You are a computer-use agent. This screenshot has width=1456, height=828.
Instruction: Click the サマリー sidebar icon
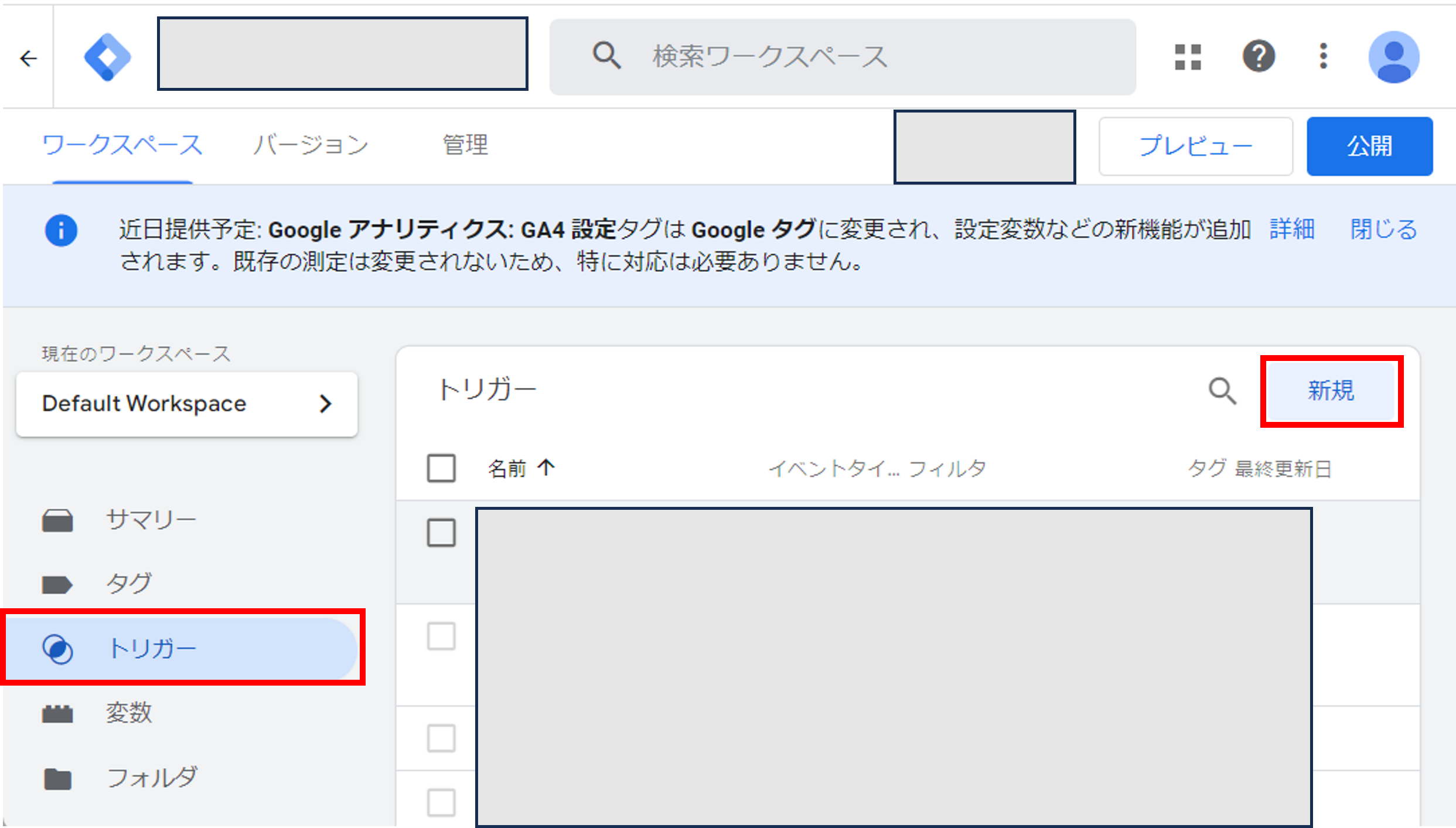pyautogui.click(x=57, y=520)
